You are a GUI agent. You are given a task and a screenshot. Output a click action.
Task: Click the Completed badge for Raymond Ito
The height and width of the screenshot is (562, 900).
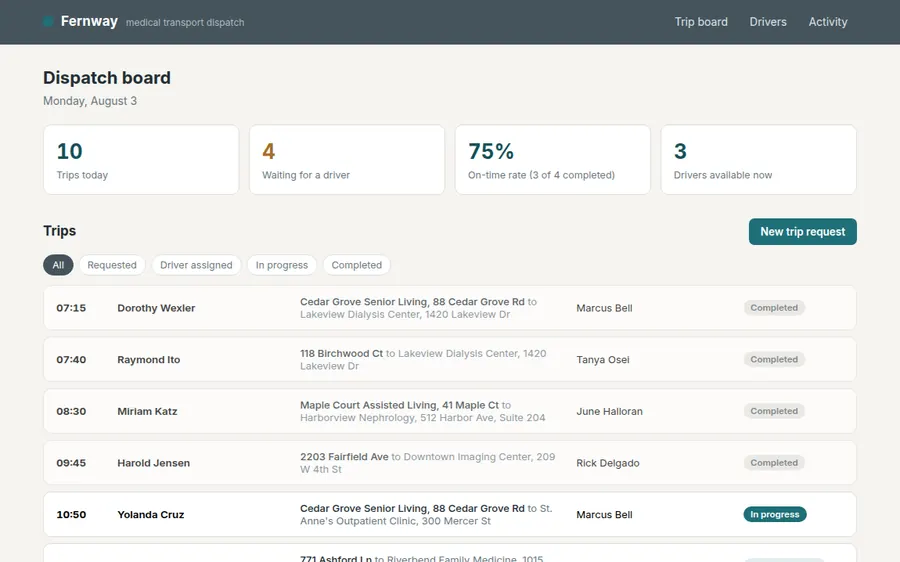pos(774,359)
